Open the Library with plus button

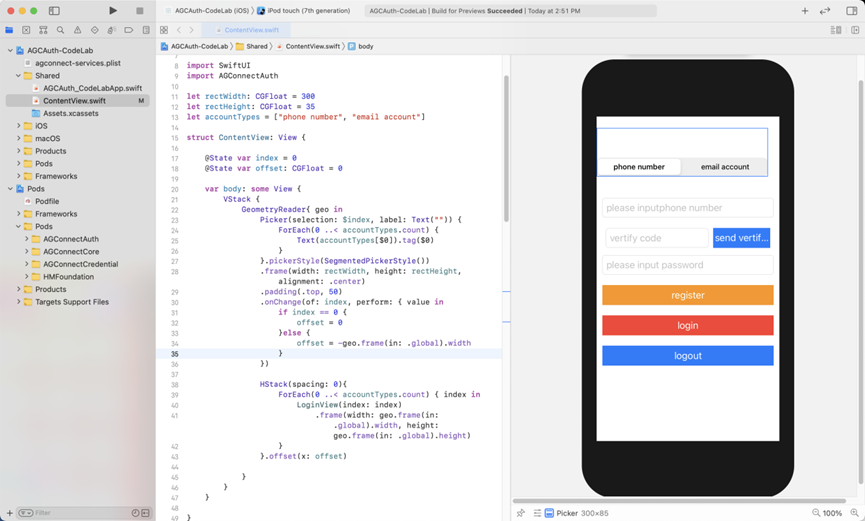804,10
